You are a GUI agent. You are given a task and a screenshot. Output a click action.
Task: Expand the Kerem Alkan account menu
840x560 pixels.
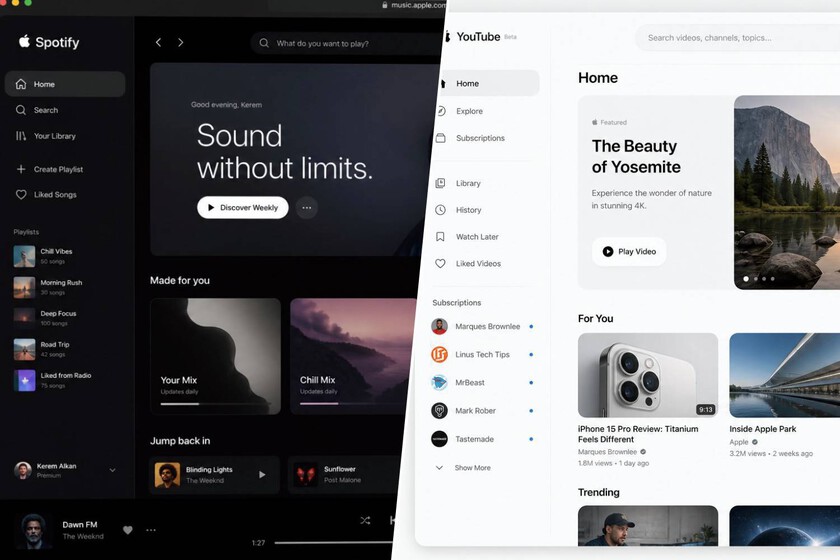pyautogui.click(x=112, y=470)
